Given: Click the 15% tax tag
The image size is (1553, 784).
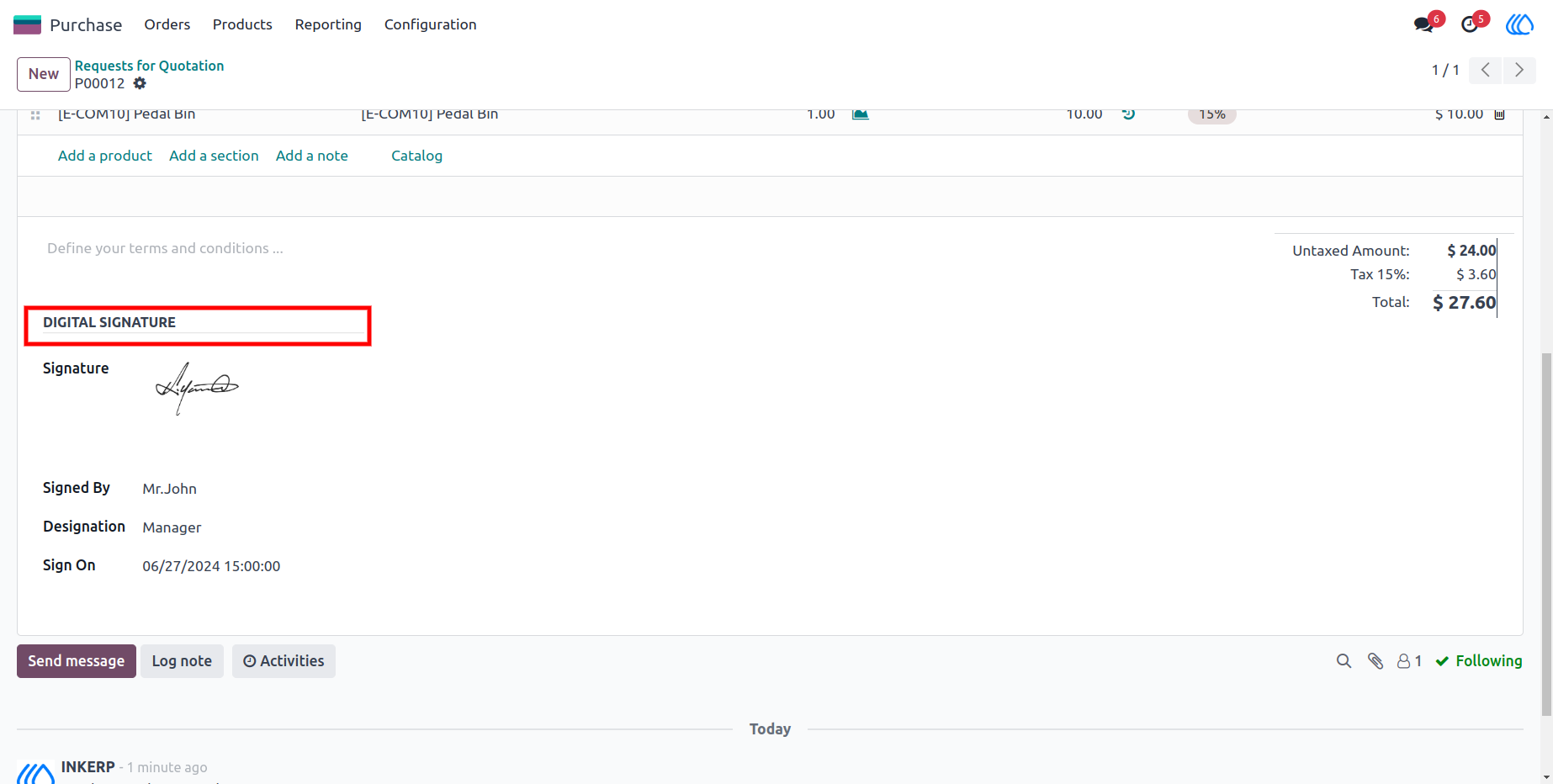Looking at the screenshot, I should pyautogui.click(x=1211, y=115).
